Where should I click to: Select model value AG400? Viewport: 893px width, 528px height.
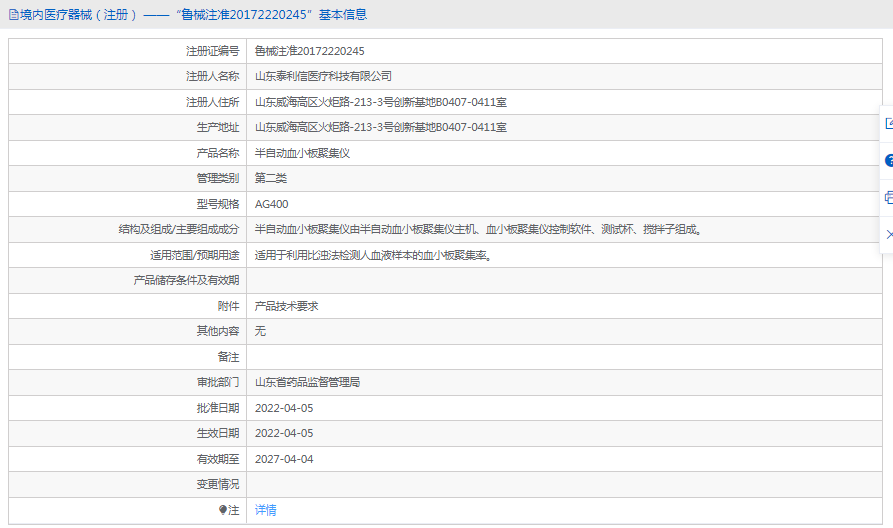(272, 204)
